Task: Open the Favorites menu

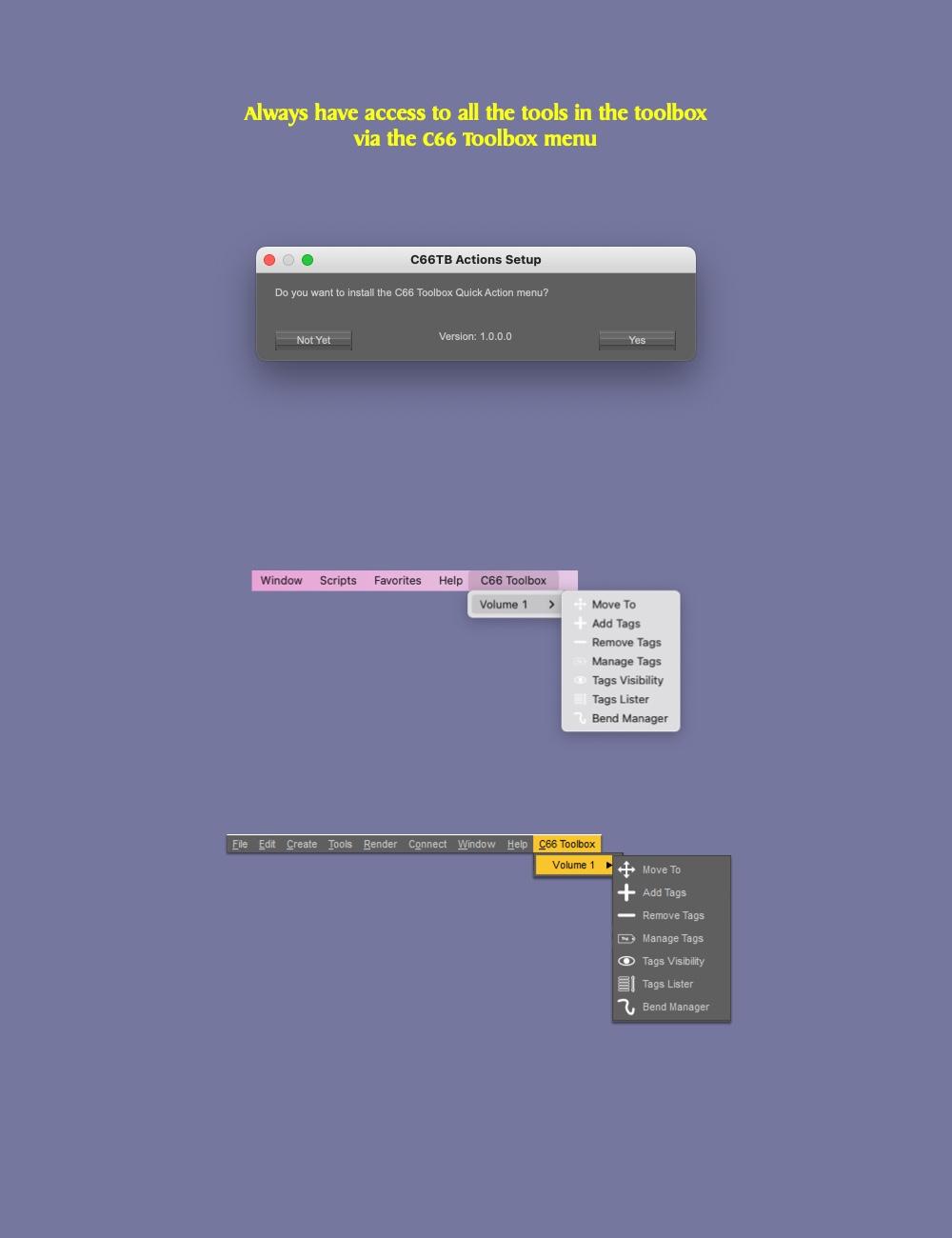Action: (x=397, y=581)
